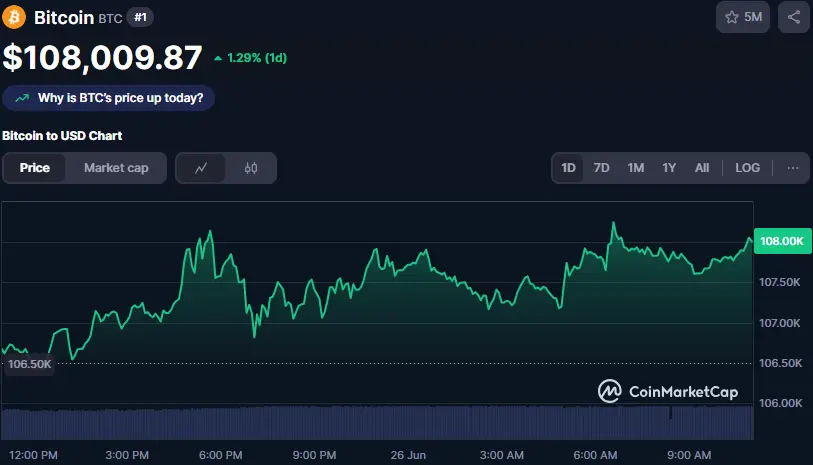Click the #1 rank badge

click(x=140, y=18)
